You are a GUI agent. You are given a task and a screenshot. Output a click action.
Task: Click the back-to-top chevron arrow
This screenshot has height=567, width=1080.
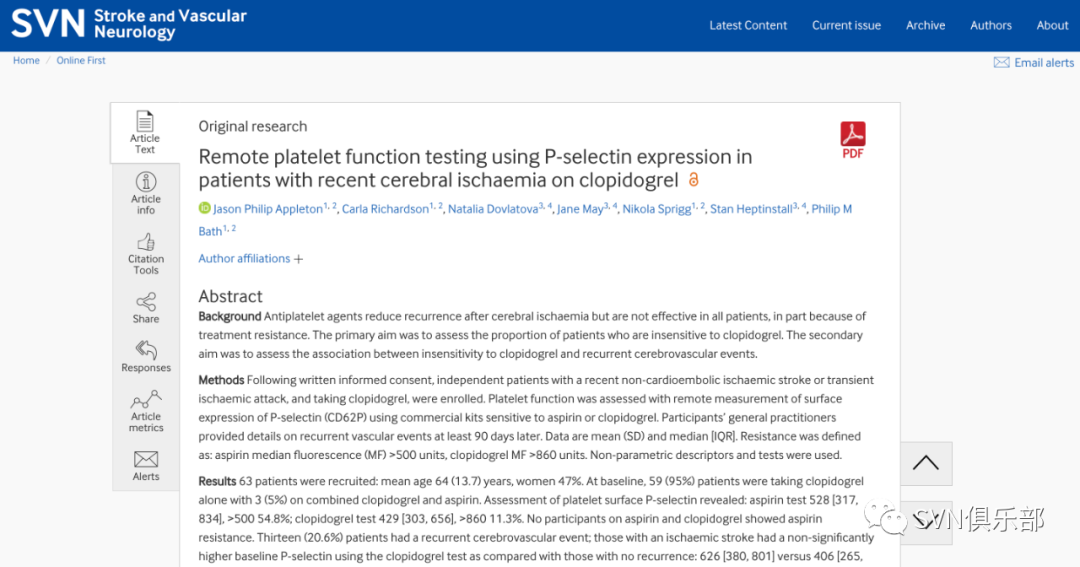926,463
